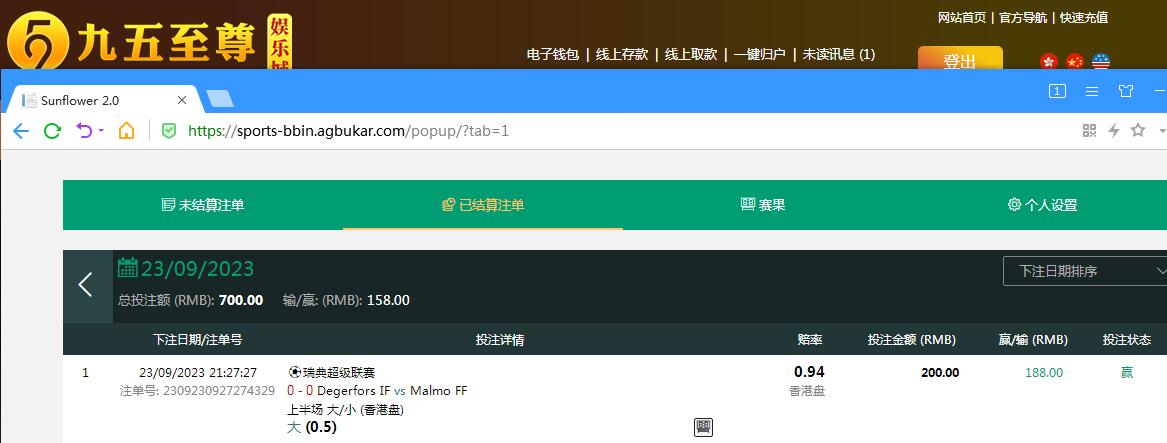Image resolution: width=1167 pixels, height=443 pixels.
Task: Open the browser home page icon
Action: click(127, 131)
